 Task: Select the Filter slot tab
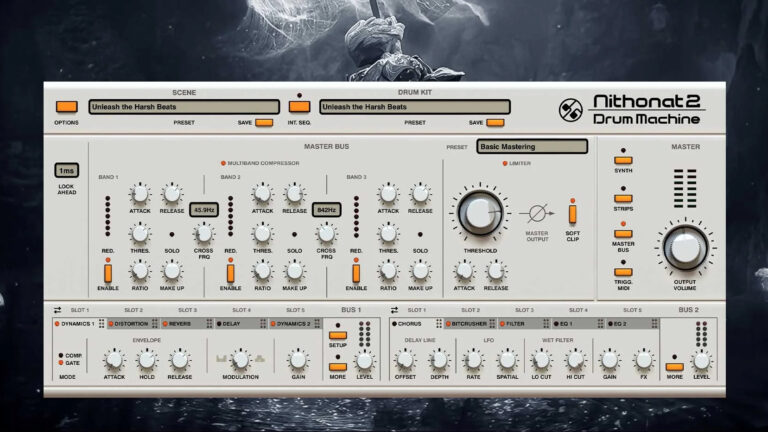tap(525, 324)
